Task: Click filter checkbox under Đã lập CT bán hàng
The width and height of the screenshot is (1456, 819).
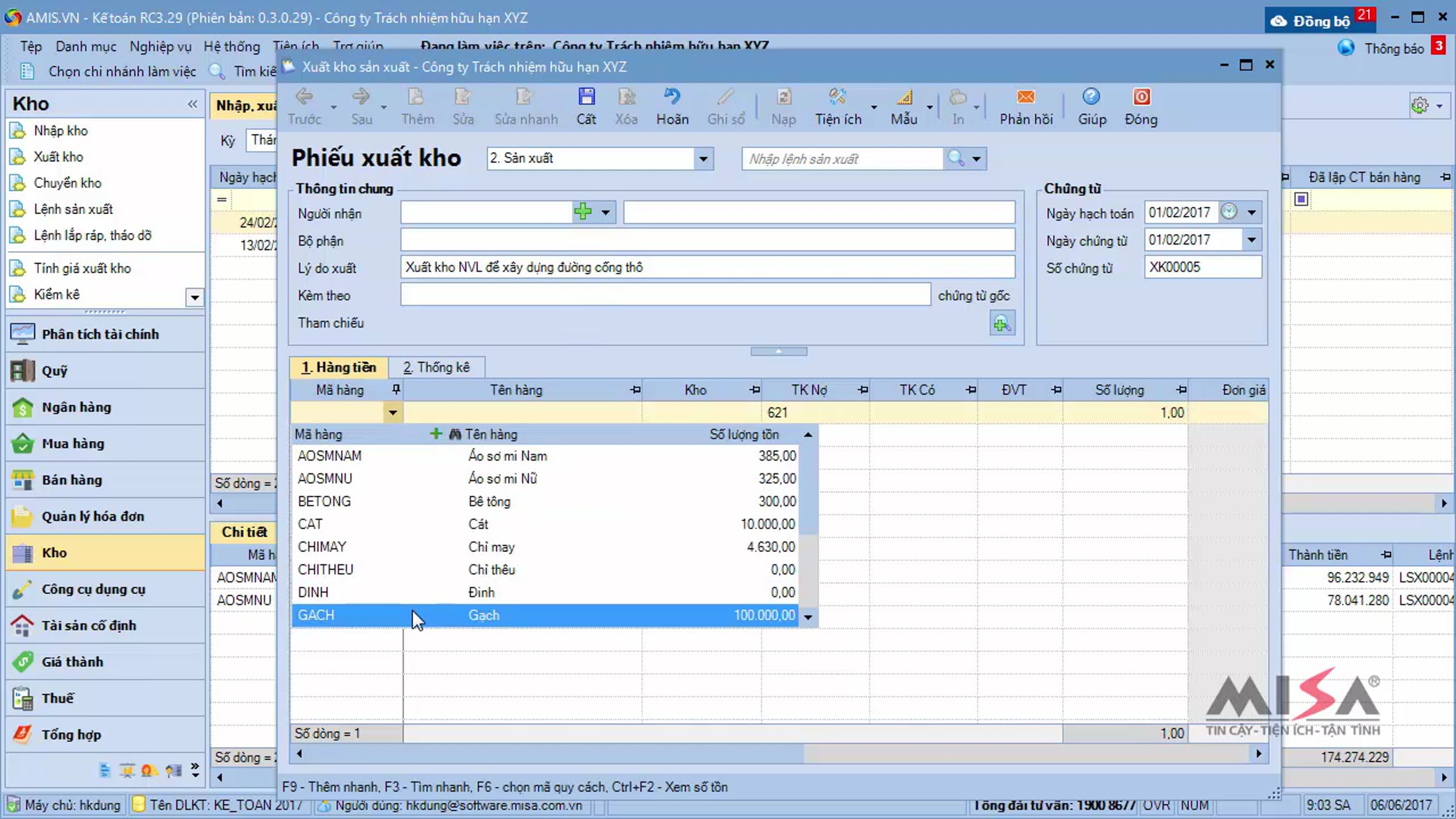Action: point(1301,199)
